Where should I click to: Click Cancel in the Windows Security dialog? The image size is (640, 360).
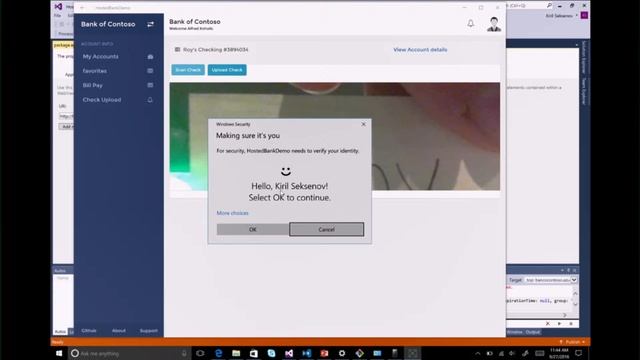pyautogui.click(x=327, y=229)
